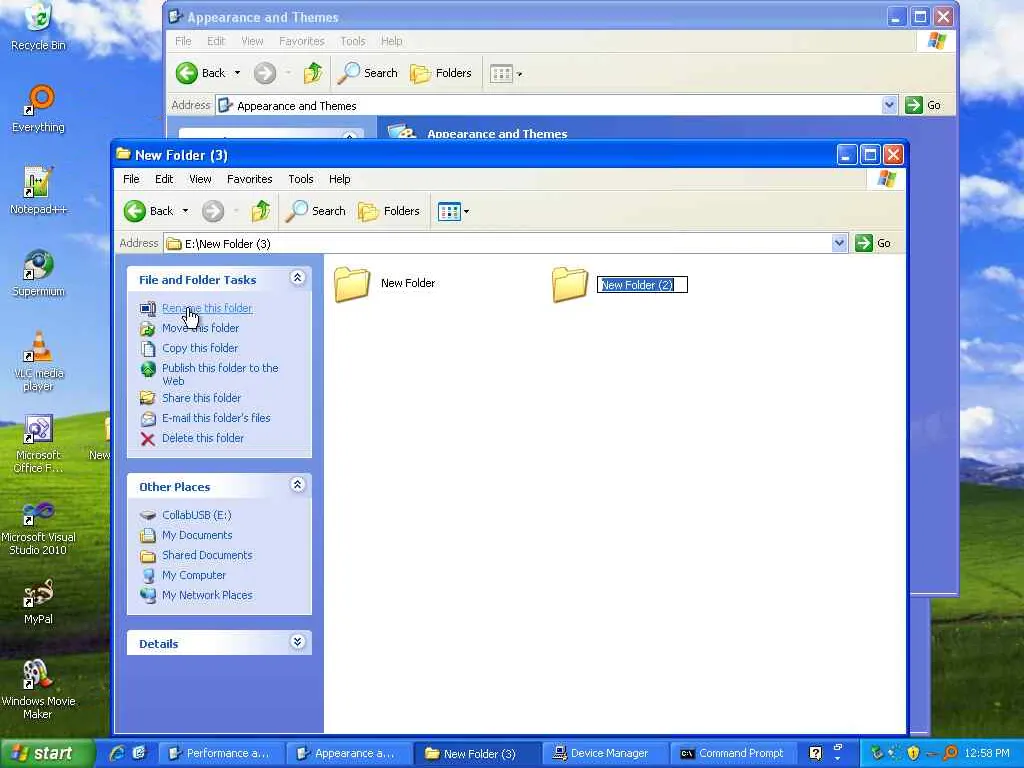Click the Go button next to the address bar
The image size is (1024, 768).
pyautogui.click(x=874, y=243)
